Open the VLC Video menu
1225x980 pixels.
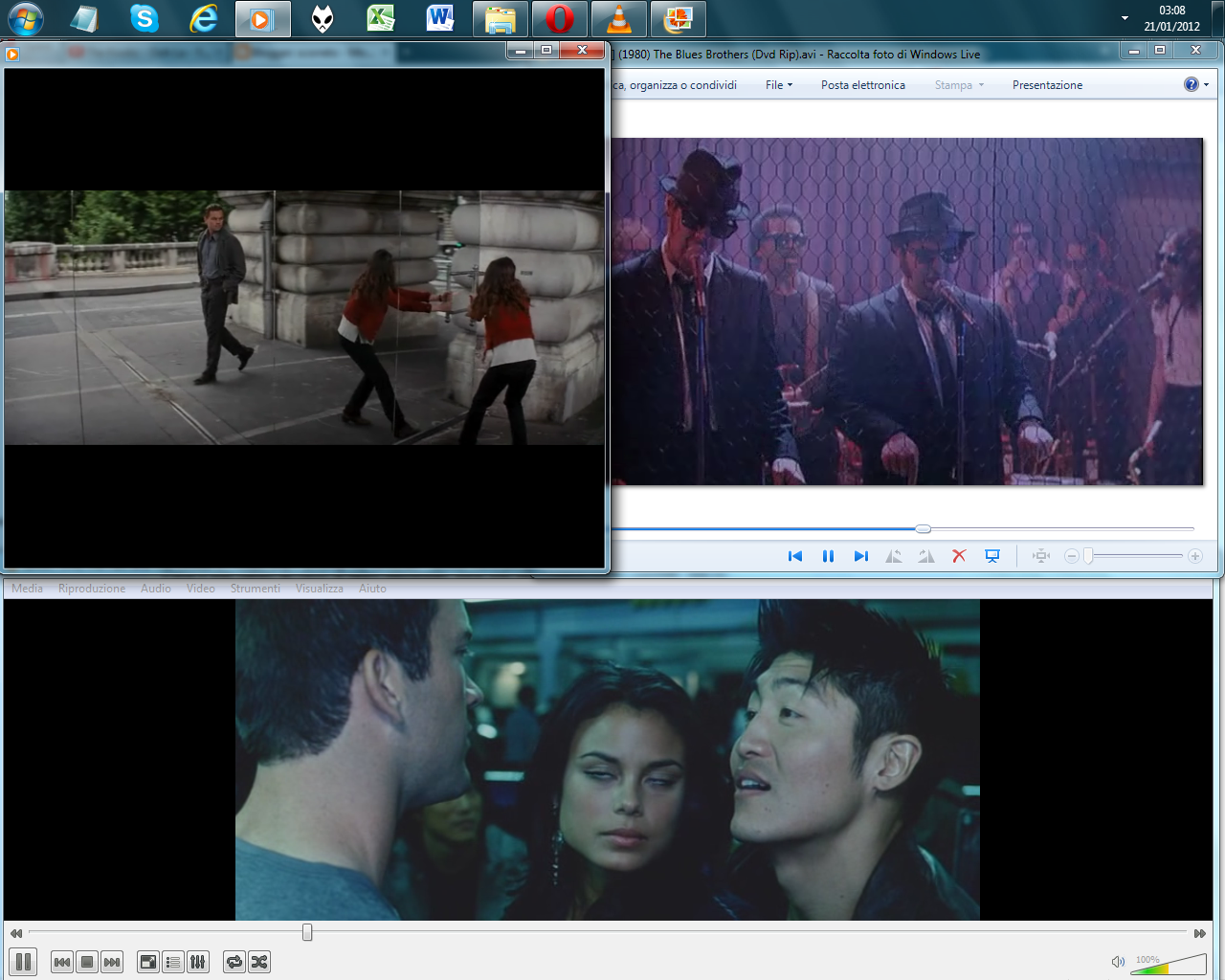coord(201,589)
